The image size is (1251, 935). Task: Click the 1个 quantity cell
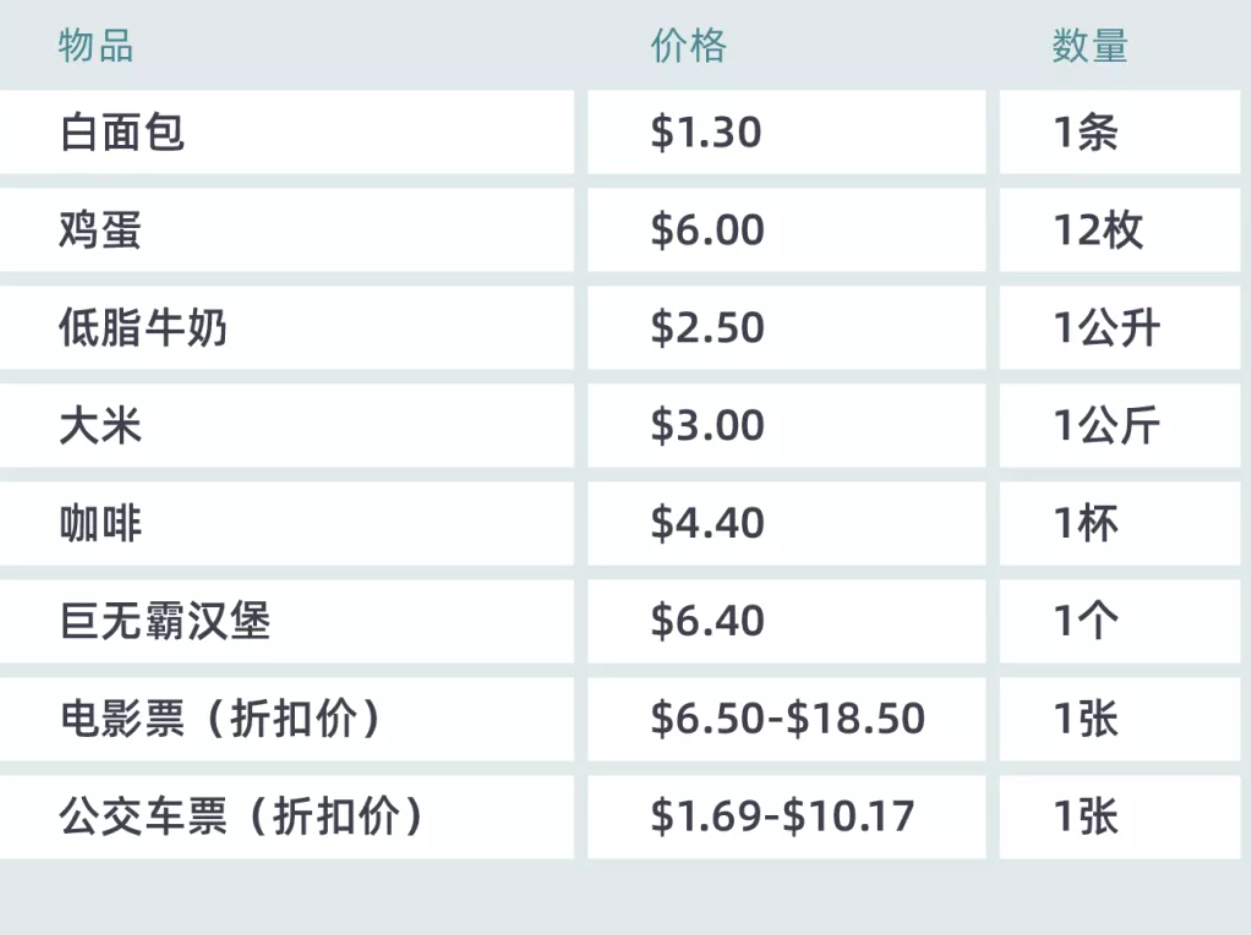(x=1086, y=621)
